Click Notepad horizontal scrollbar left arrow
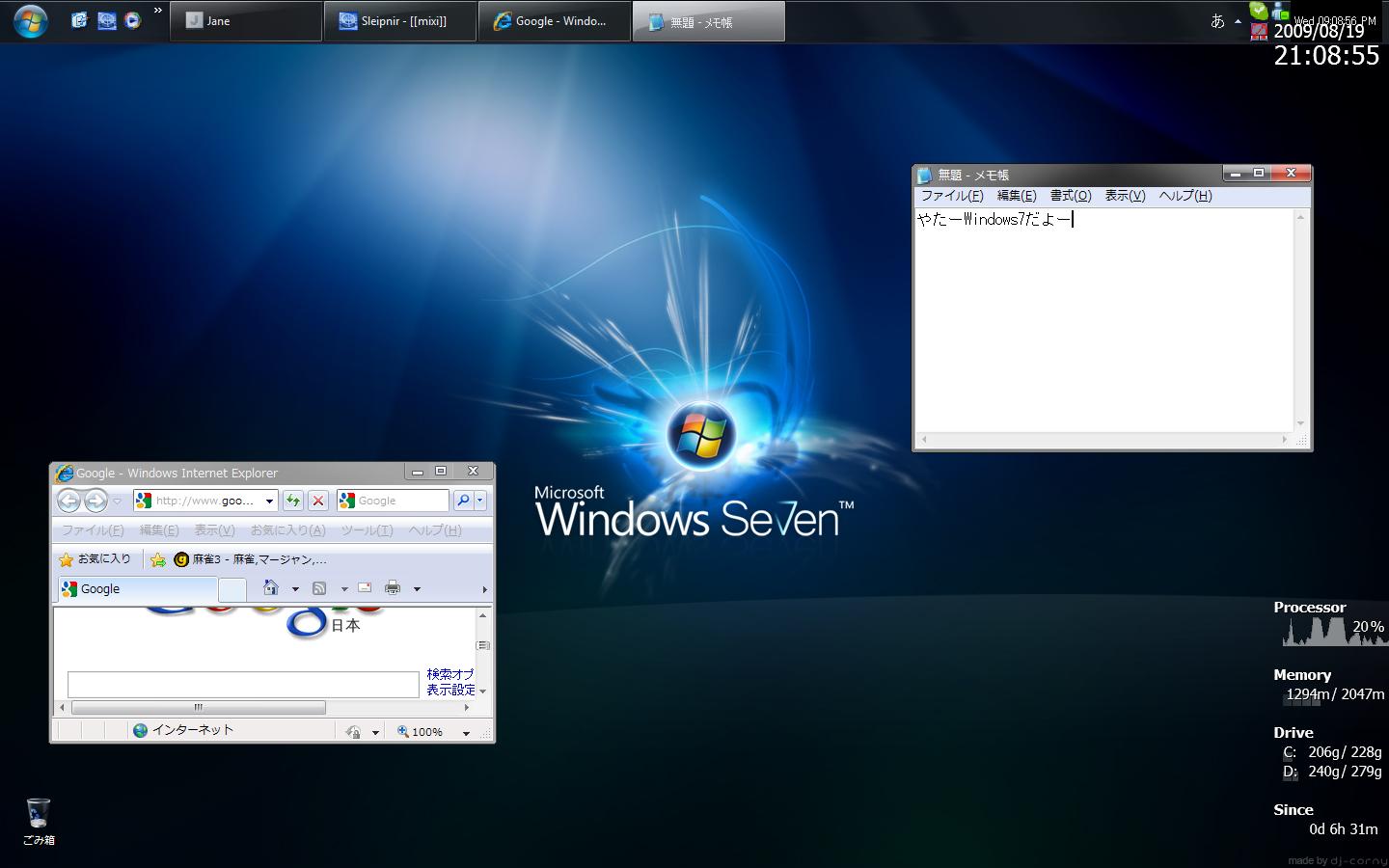The height and width of the screenshot is (868, 1389). (924, 440)
